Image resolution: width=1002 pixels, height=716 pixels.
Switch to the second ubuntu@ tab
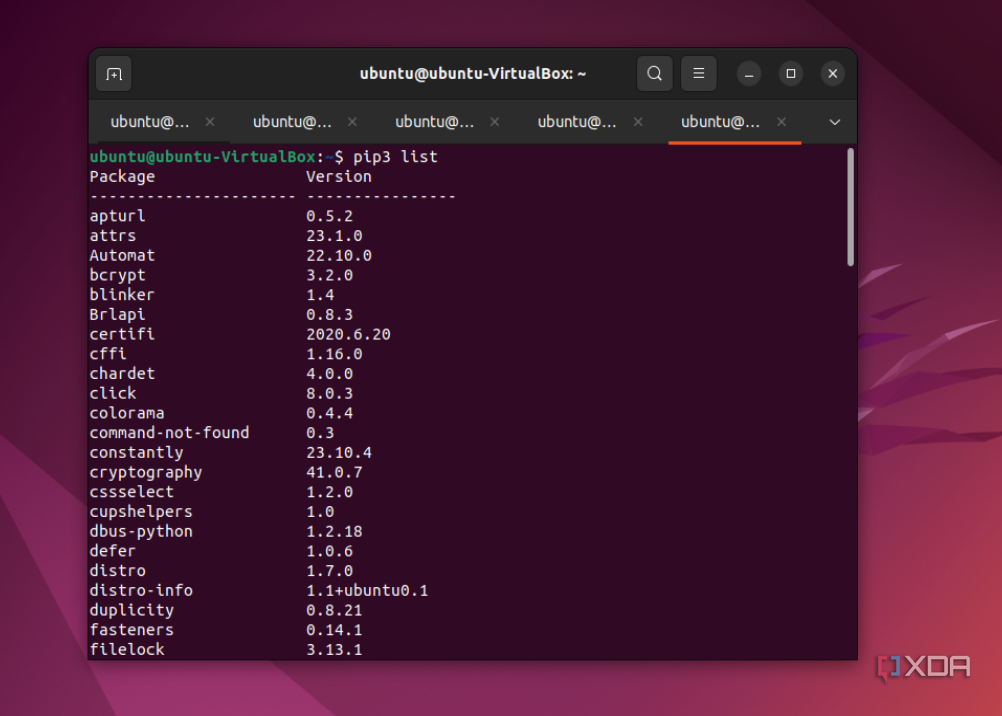pos(292,122)
